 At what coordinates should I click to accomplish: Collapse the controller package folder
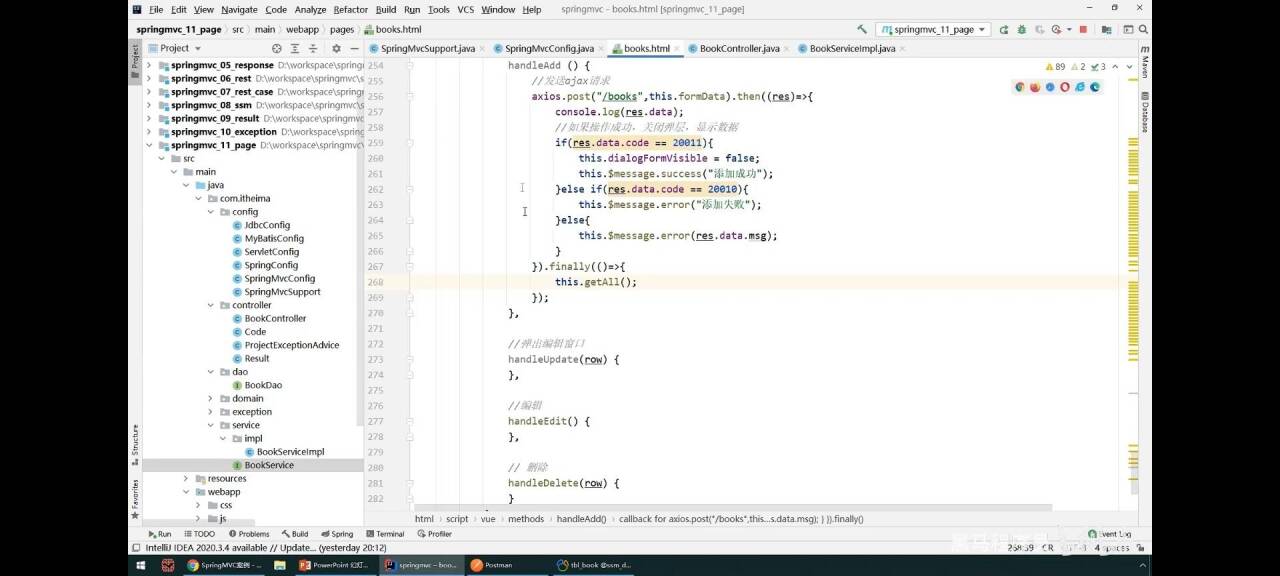211,305
